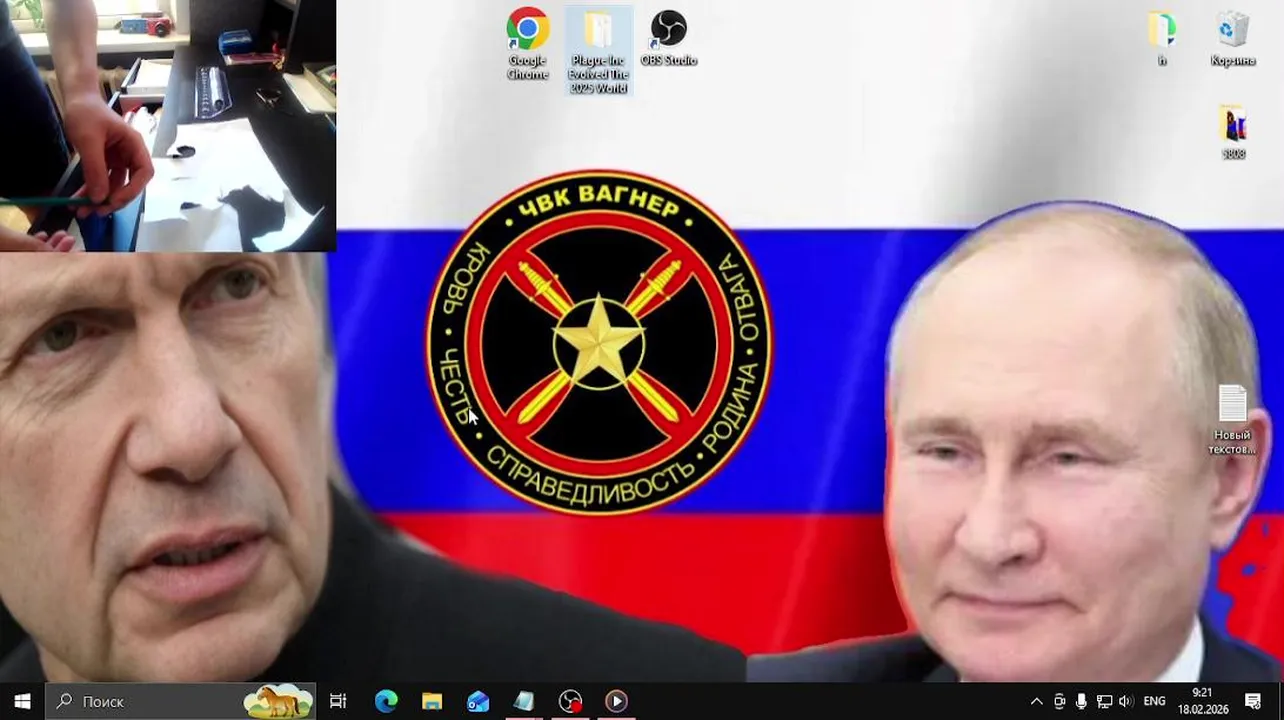Open Outlook from the taskbar

click(x=478, y=701)
